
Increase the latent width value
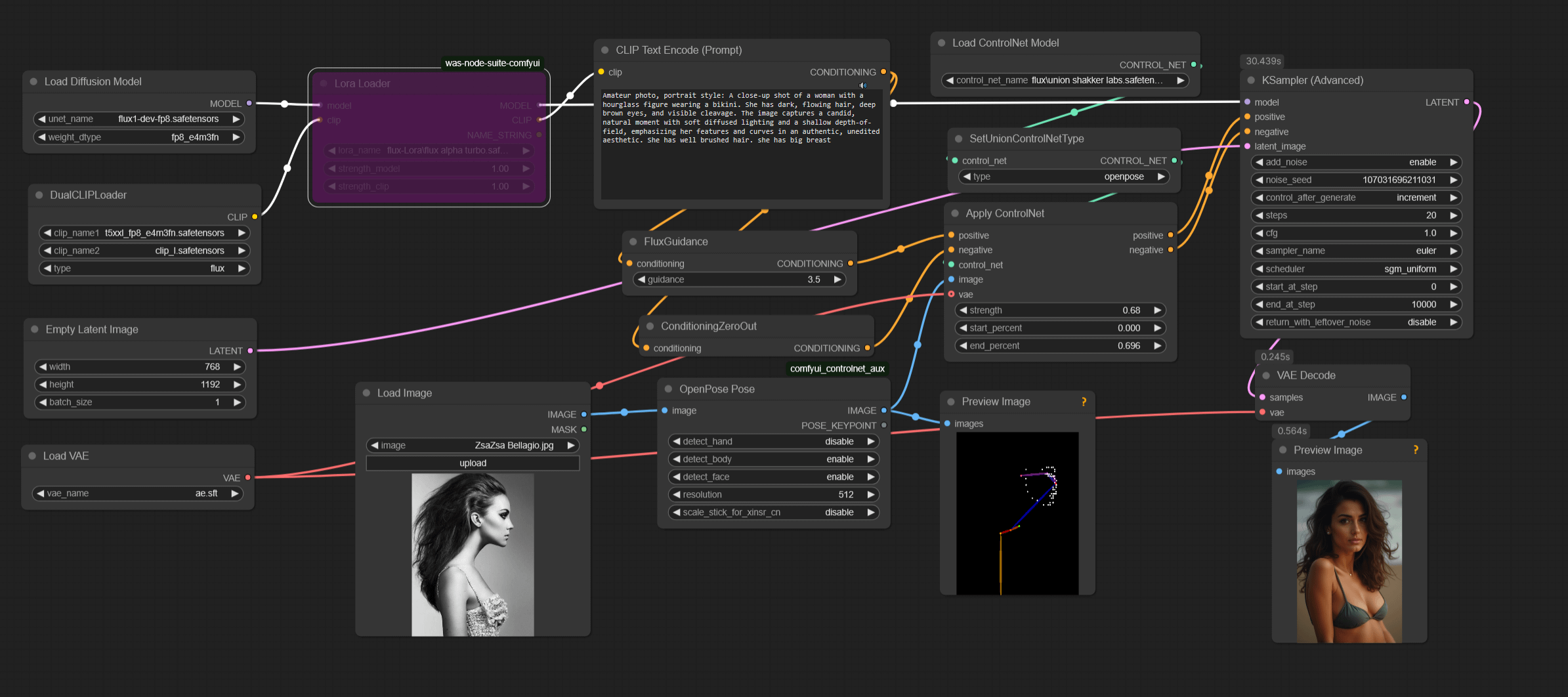[x=238, y=367]
